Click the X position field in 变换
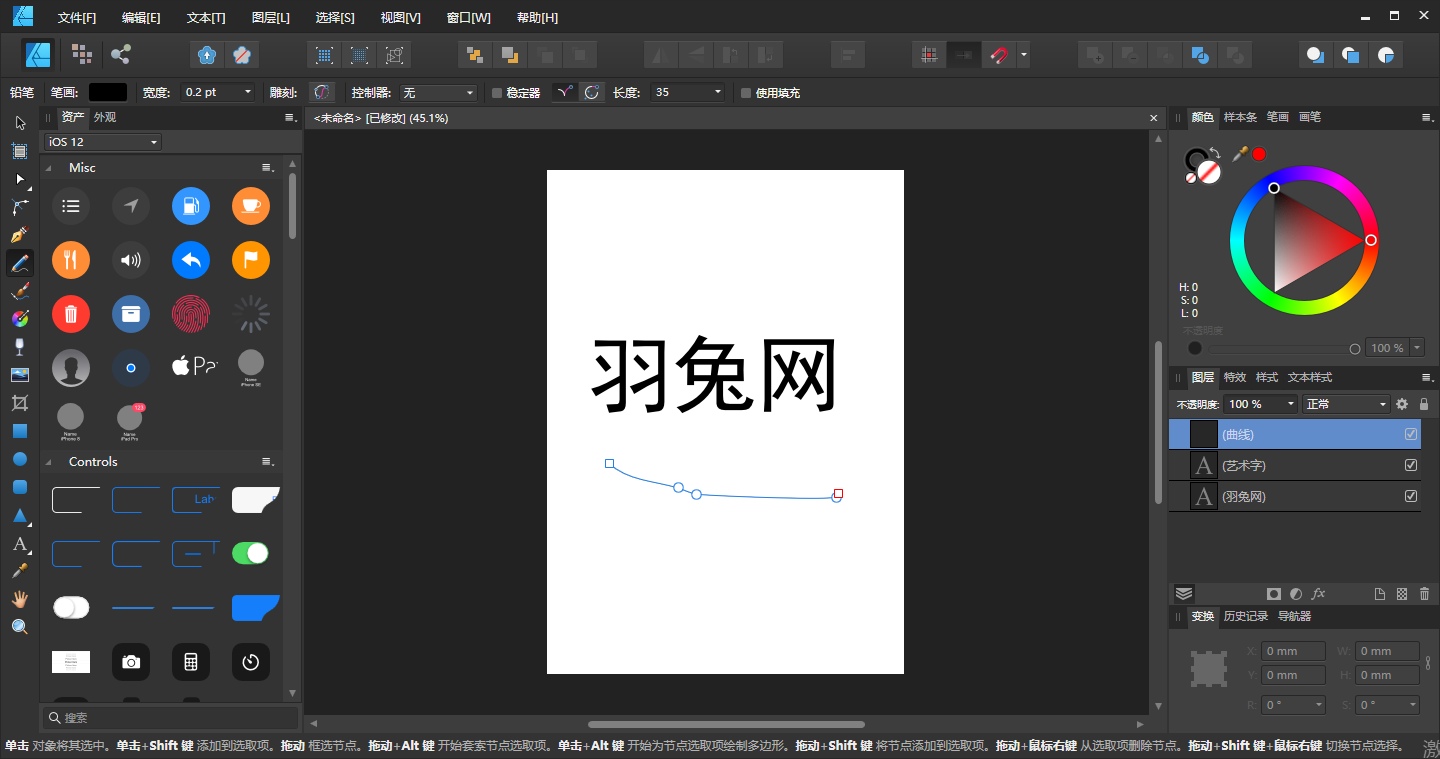This screenshot has width=1440, height=759. pos(1293,651)
